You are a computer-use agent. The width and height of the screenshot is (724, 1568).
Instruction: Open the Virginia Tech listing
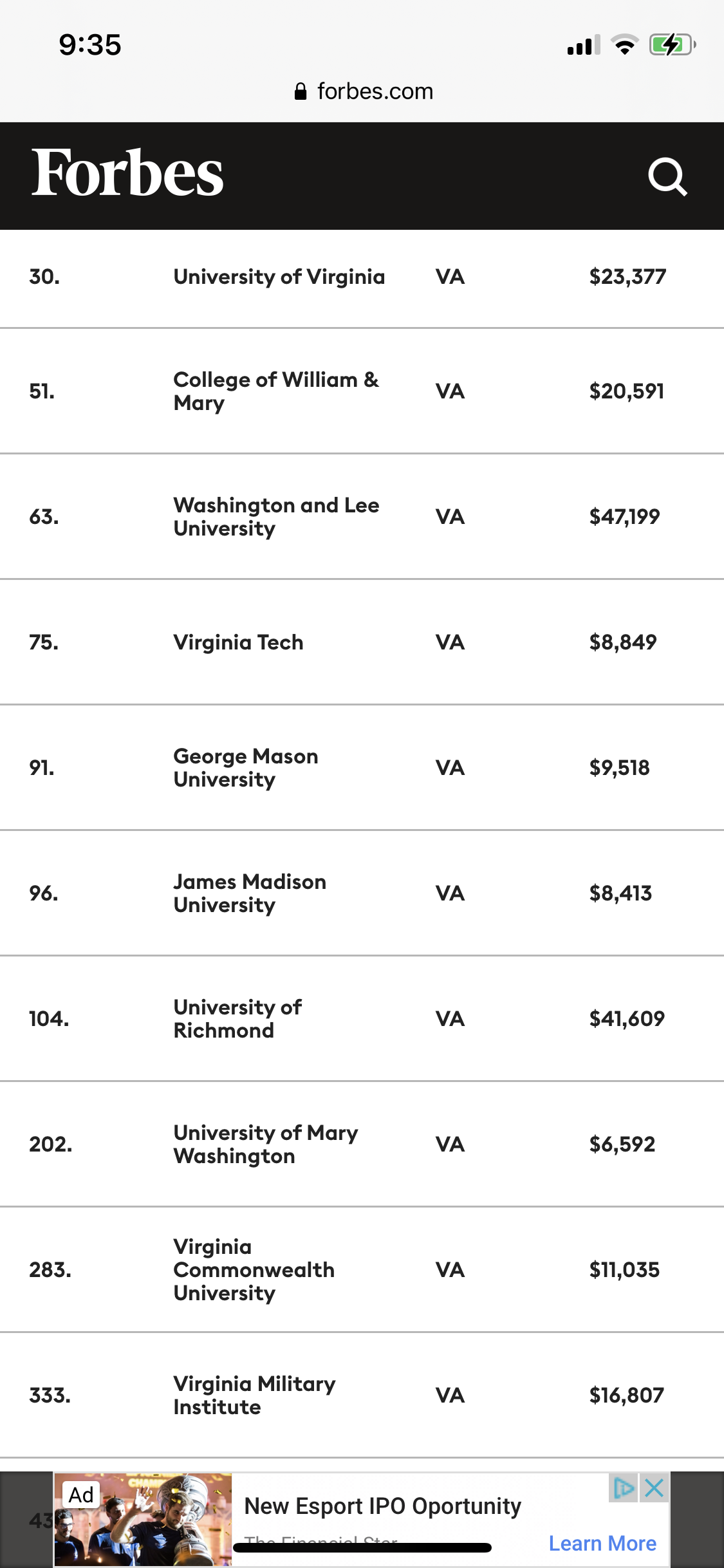(238, 642)
